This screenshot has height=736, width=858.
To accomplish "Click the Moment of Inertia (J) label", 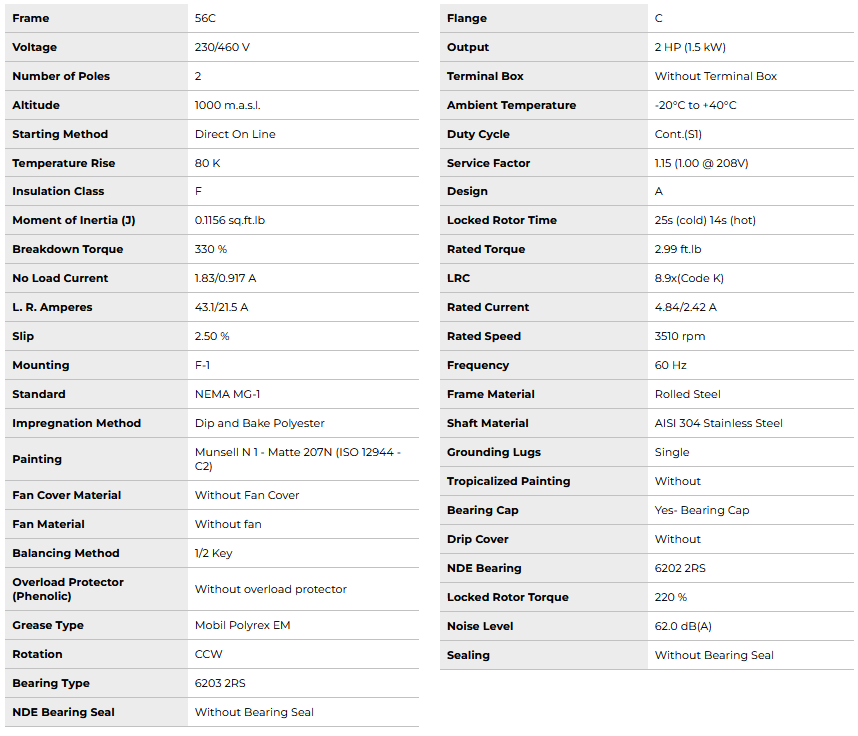I will click(73, 220).
